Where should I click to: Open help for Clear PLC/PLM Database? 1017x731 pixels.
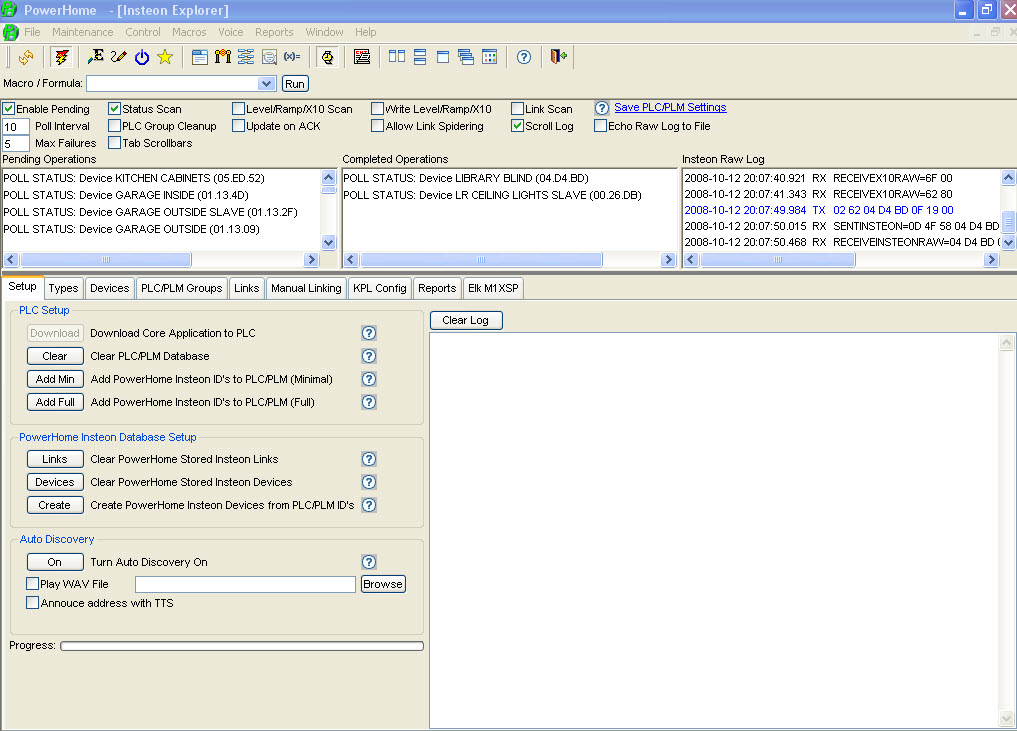tap(369, 356)
